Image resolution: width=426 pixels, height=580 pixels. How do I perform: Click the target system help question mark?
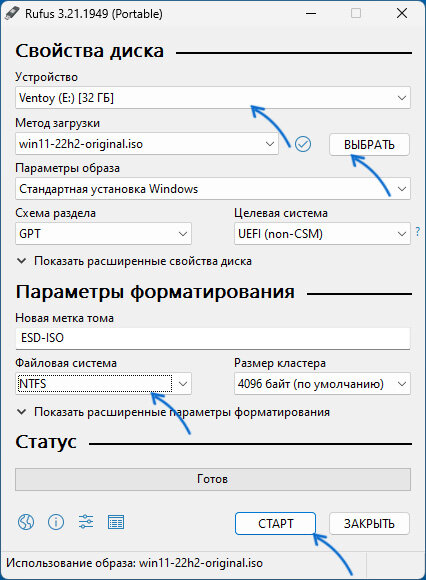pyautogui.click(x=417, y=232)
